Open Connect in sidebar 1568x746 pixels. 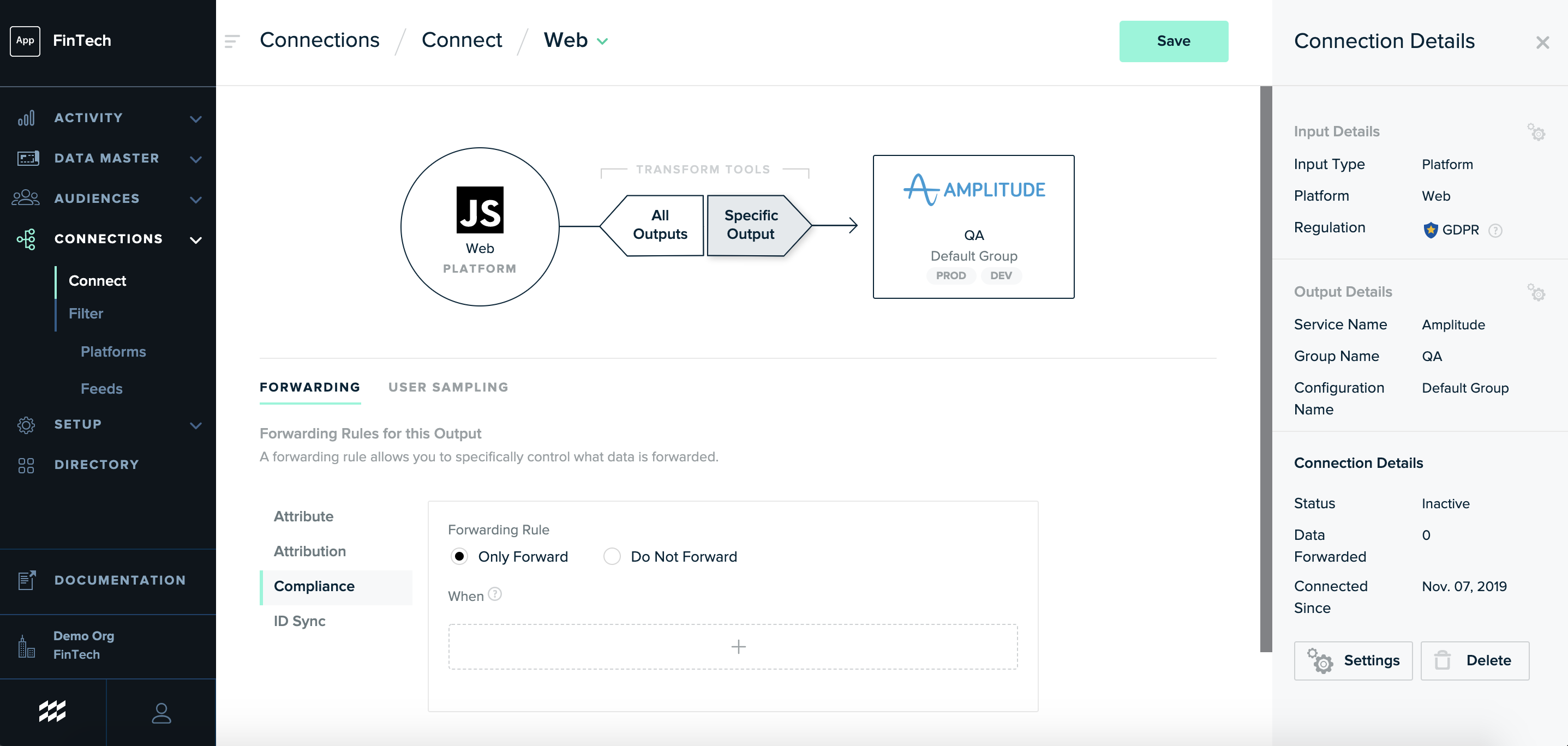click(98, 281)
